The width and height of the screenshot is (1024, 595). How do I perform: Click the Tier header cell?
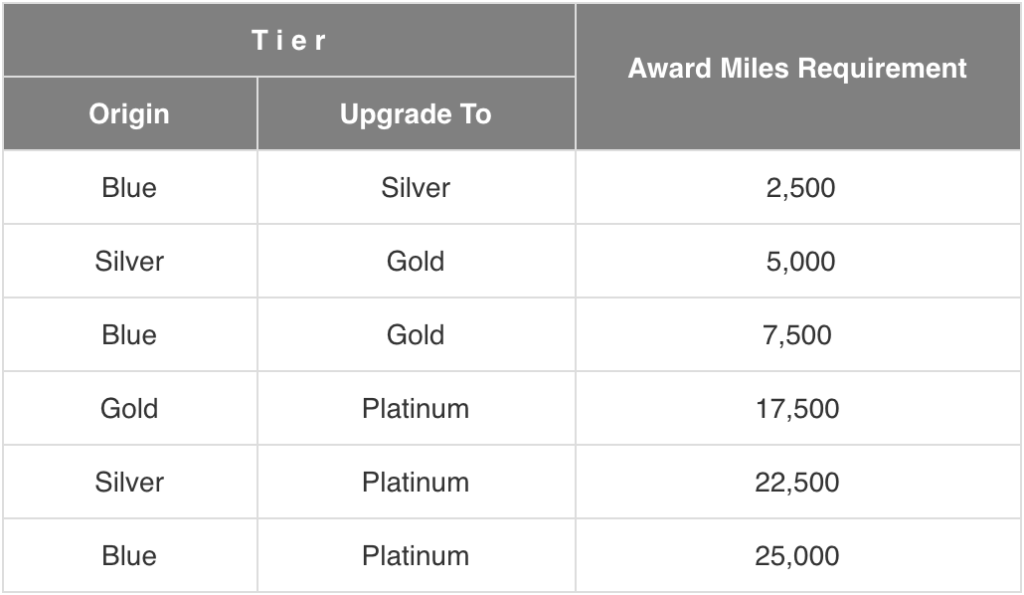289,40
